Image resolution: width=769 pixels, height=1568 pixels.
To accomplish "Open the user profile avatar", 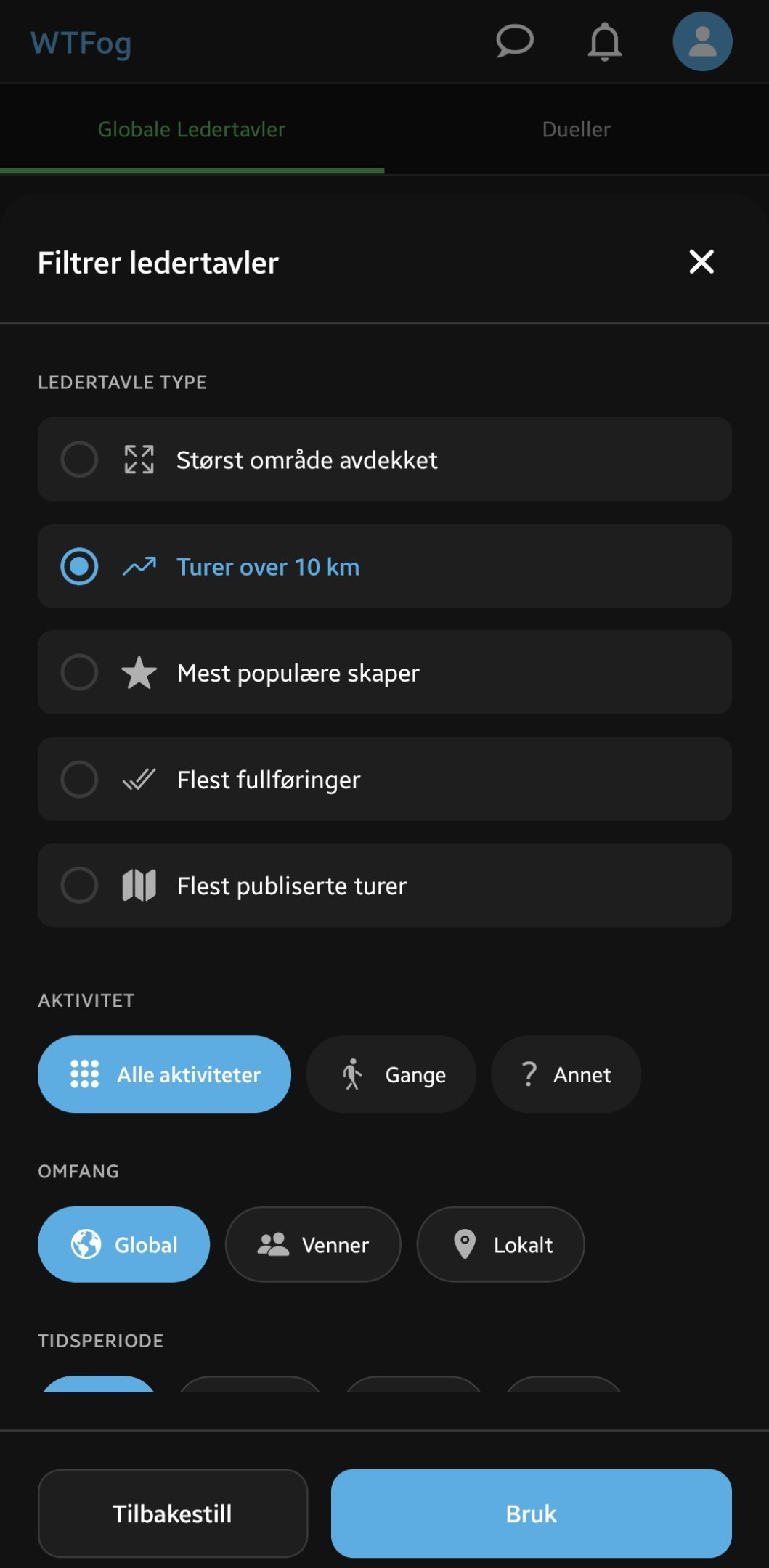I will (x=701, y=41).
